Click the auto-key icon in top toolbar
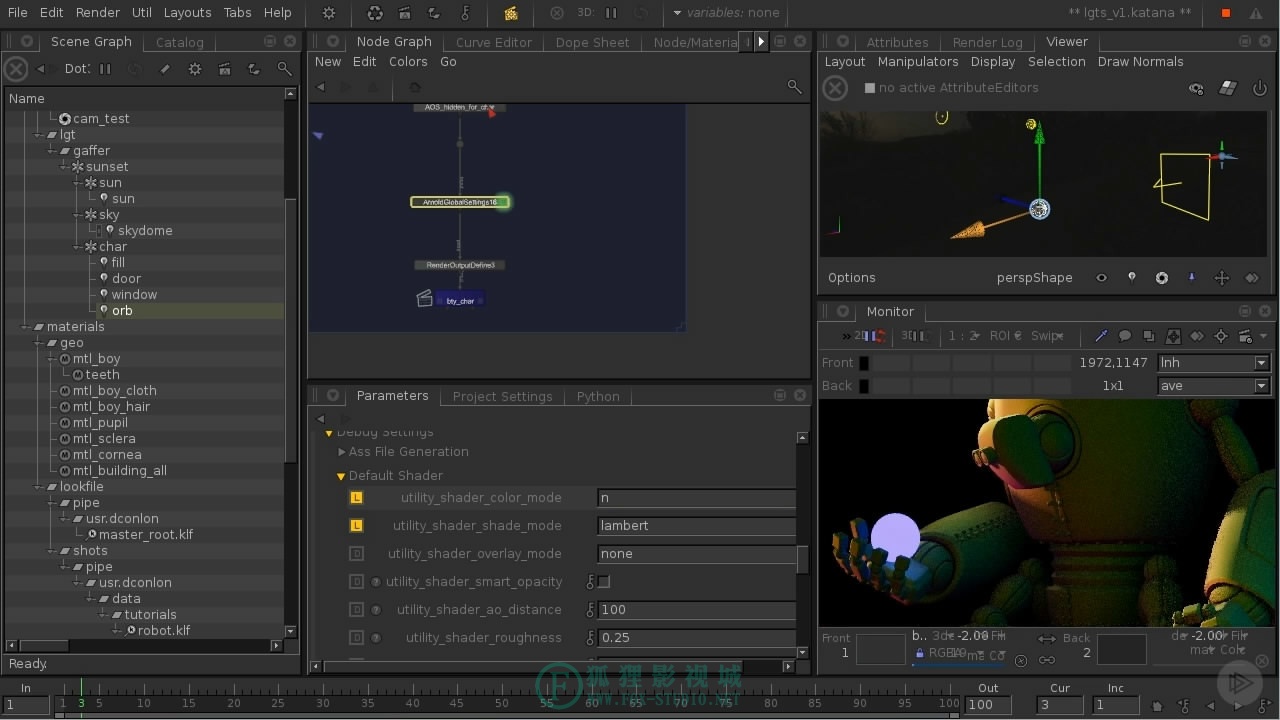Viewport: 1280px width, 720px height. point(465,13)
